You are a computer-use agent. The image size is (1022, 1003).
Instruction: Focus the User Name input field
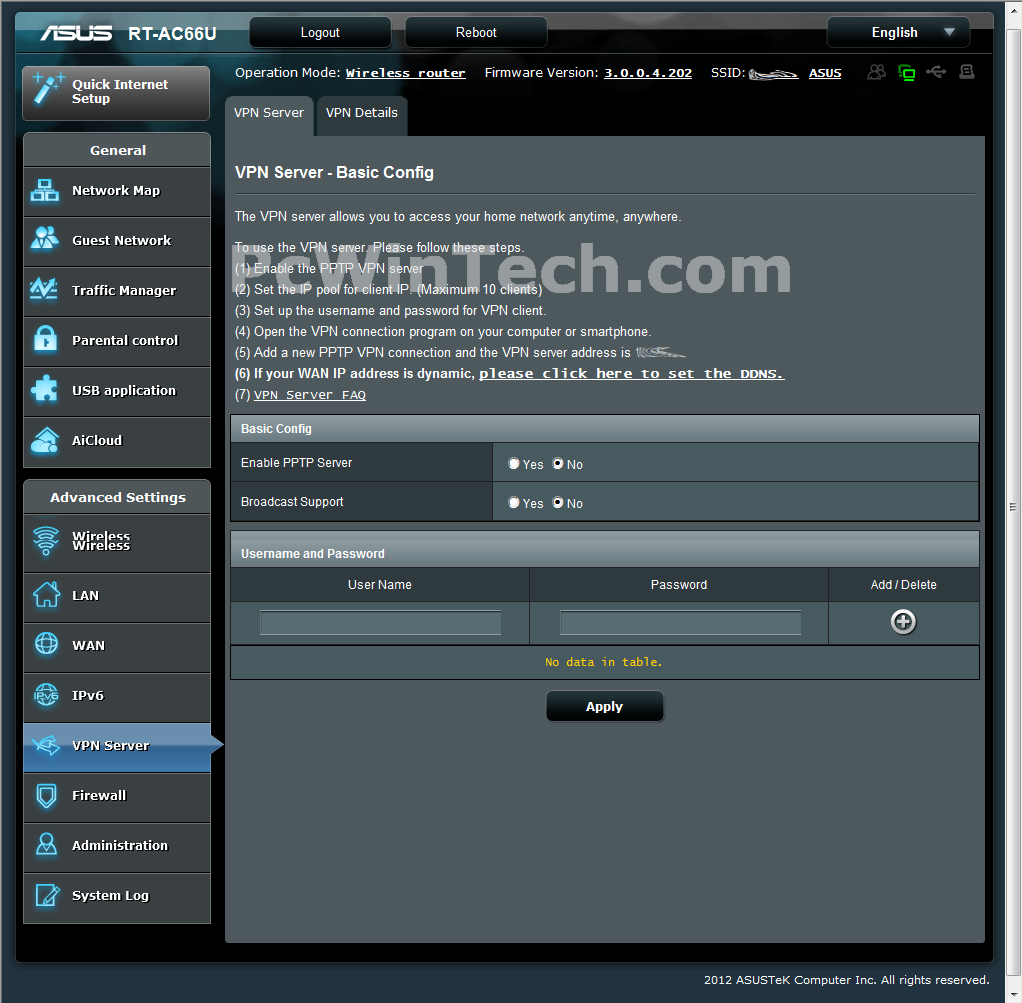[381, 622]
